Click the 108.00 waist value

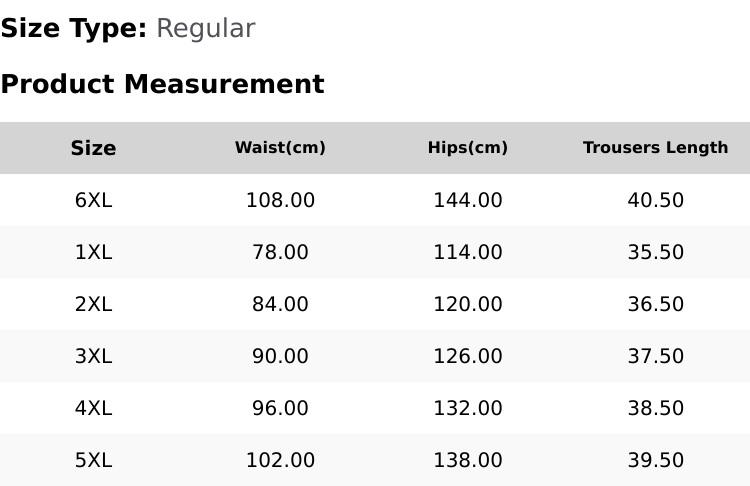coord(280,200)
